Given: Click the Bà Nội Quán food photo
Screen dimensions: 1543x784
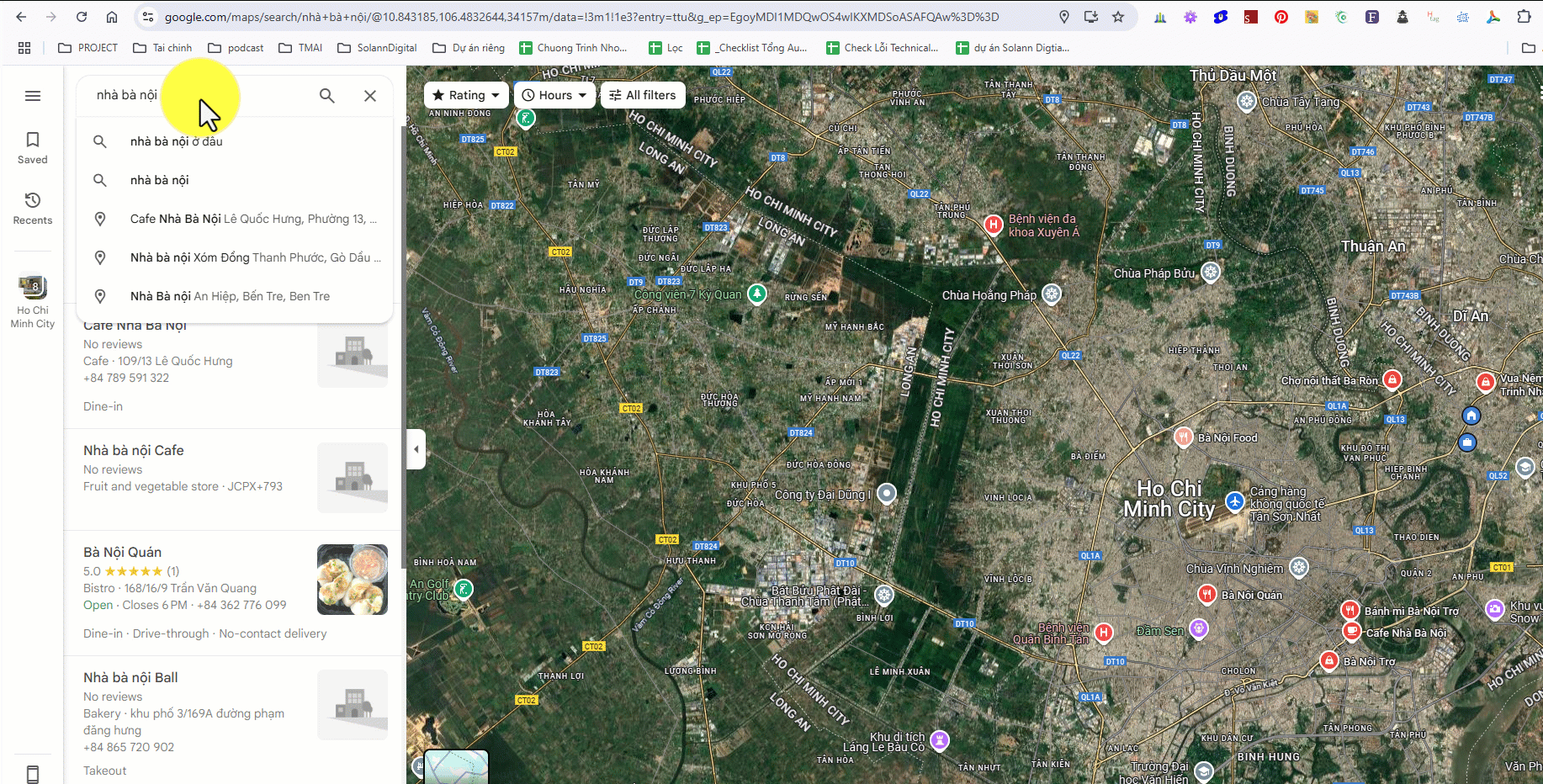Looking at the screenshot, I should tap(353, 580).
